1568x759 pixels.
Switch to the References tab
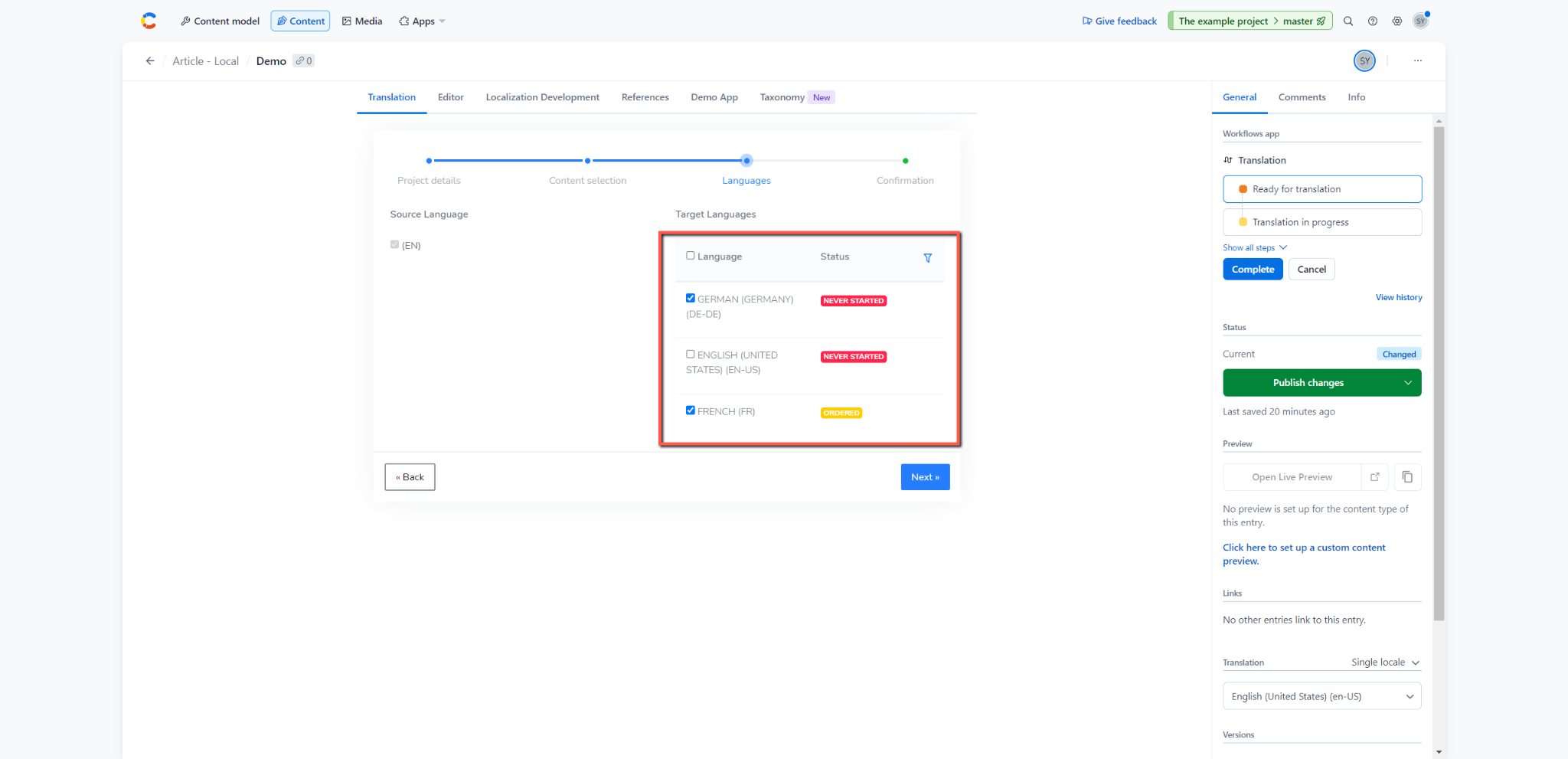click(645, 97)
